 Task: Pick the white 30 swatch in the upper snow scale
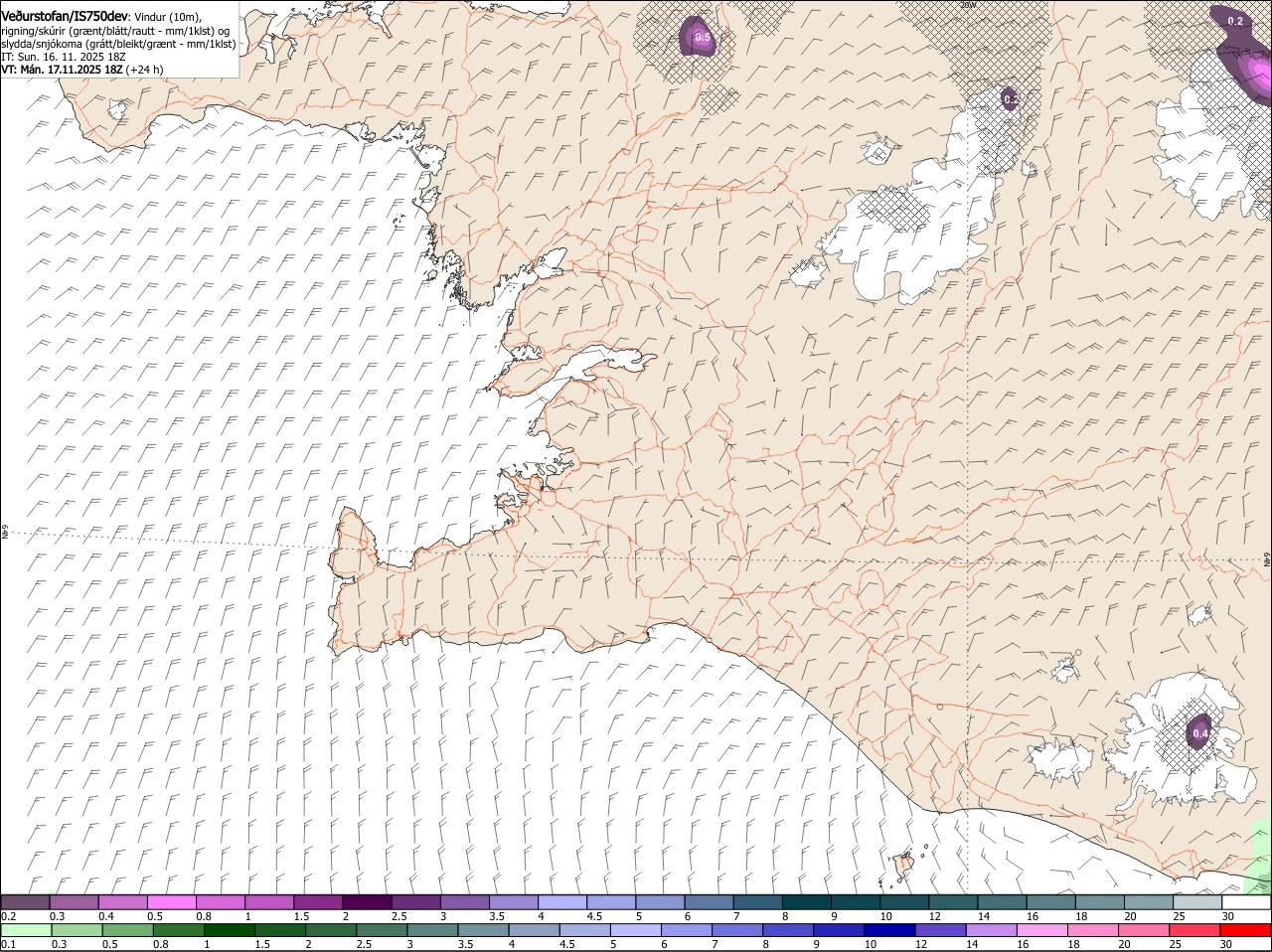(x=1246, y=902)
